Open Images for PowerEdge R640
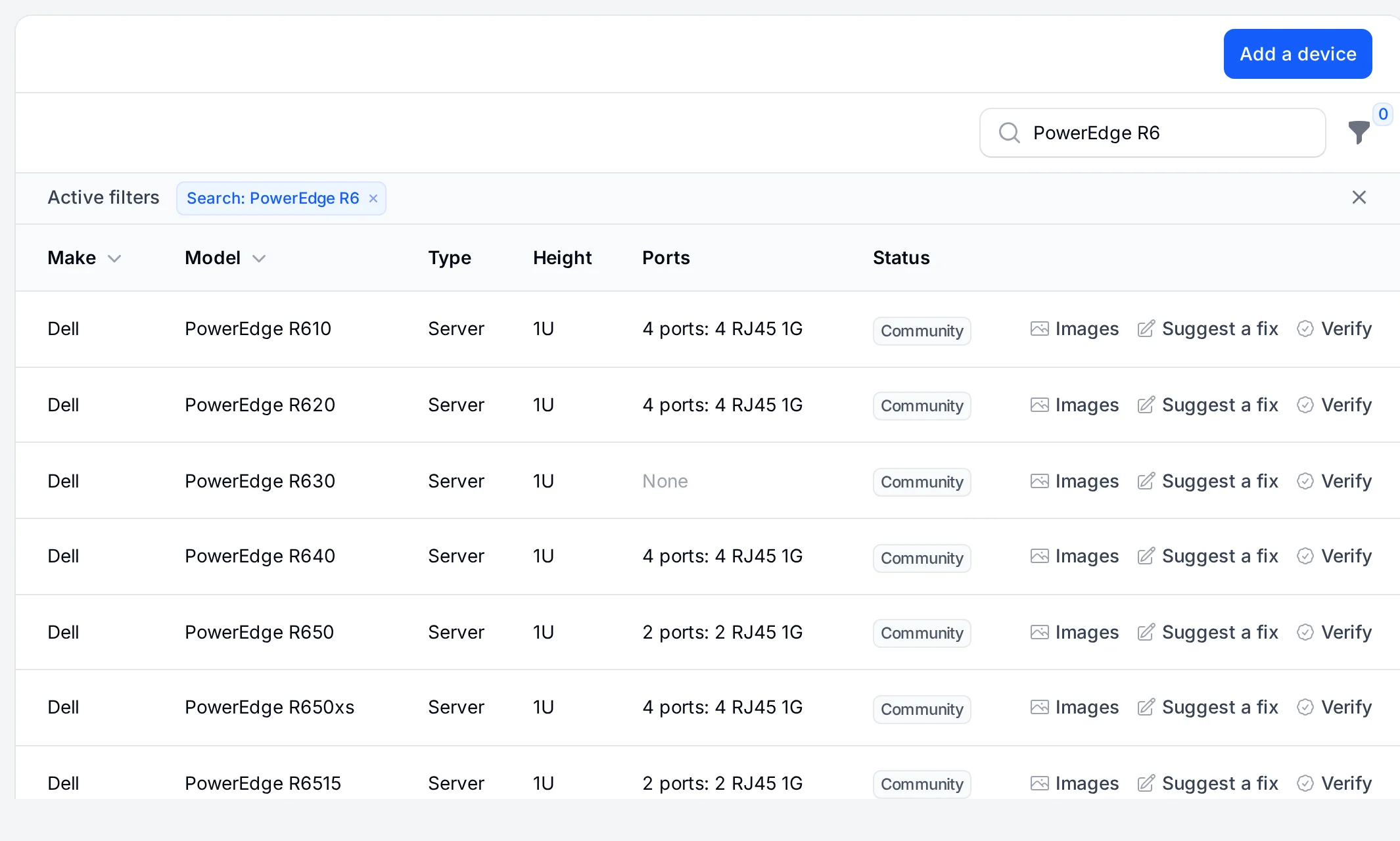Viewport: 1400px width, 841px height. [x=1075, y=556]
